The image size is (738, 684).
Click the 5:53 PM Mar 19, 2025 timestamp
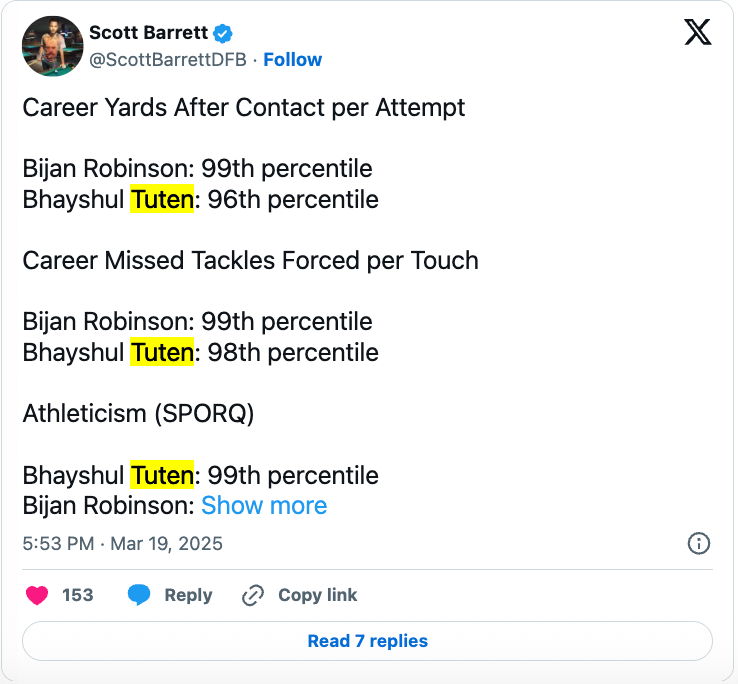(x=122, y=544)
